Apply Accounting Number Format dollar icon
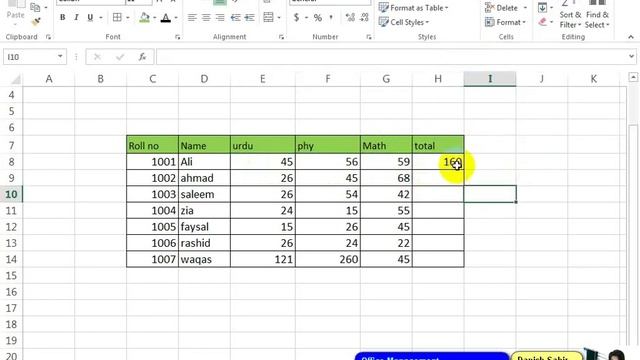Image resolution: width=640 pixels, height=360 pixels. (x=296, y=18)
